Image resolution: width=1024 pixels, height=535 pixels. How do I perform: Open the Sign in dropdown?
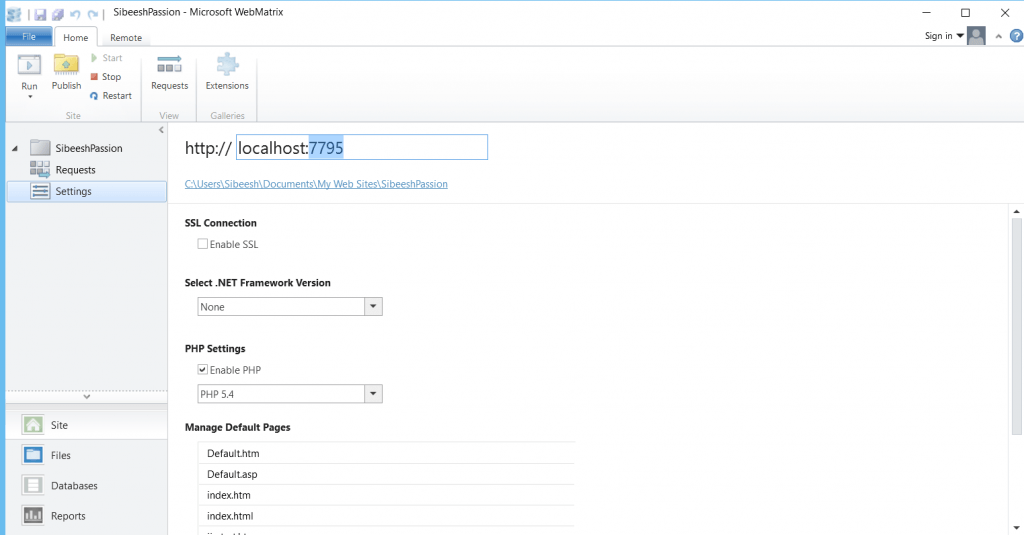[x=944, y=36]
